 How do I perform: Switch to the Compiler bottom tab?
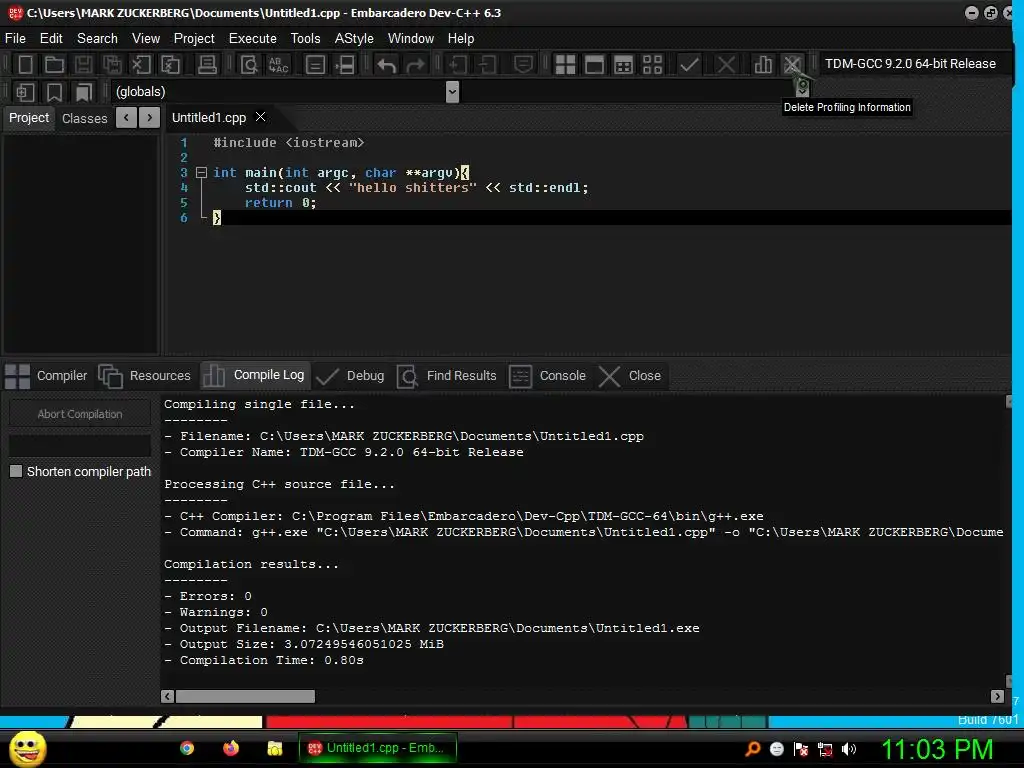pos(46,376)
